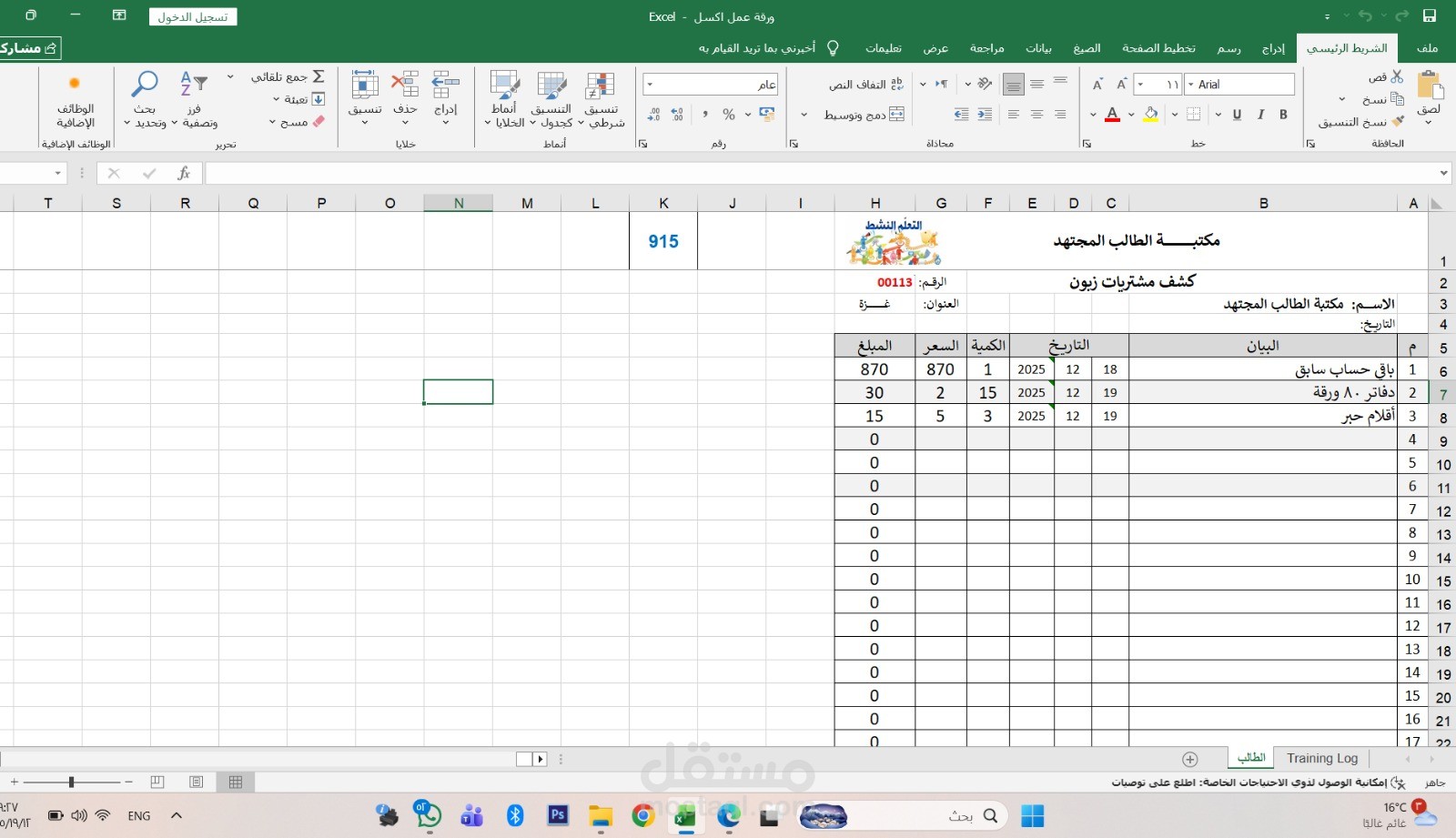This screenshot has width=1456, height=838.
Task: Adjust the zoom slider at bottom left
Action: click(x=71, y=781)
